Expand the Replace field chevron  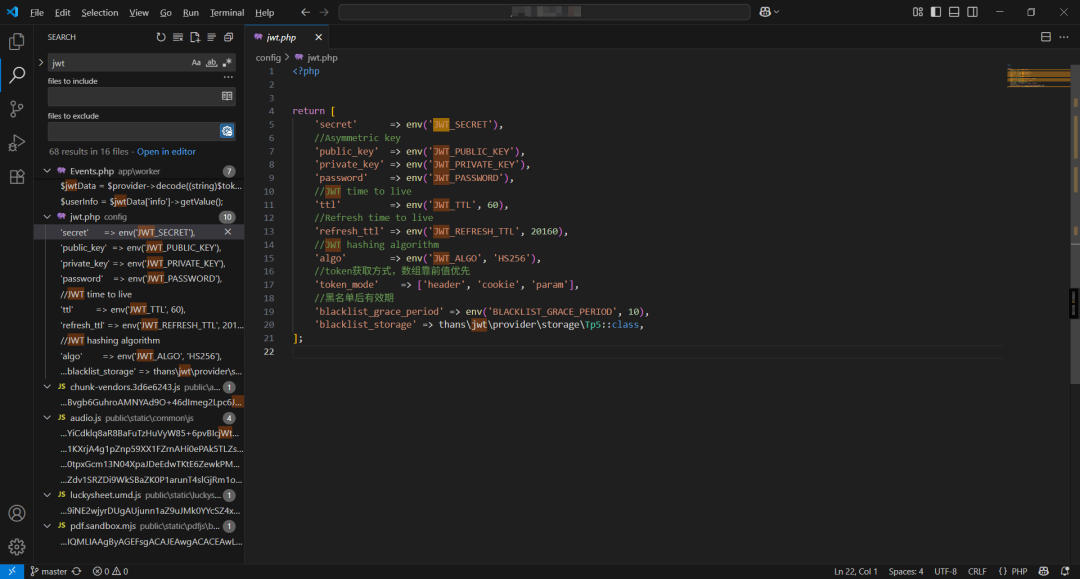point(41,62)
